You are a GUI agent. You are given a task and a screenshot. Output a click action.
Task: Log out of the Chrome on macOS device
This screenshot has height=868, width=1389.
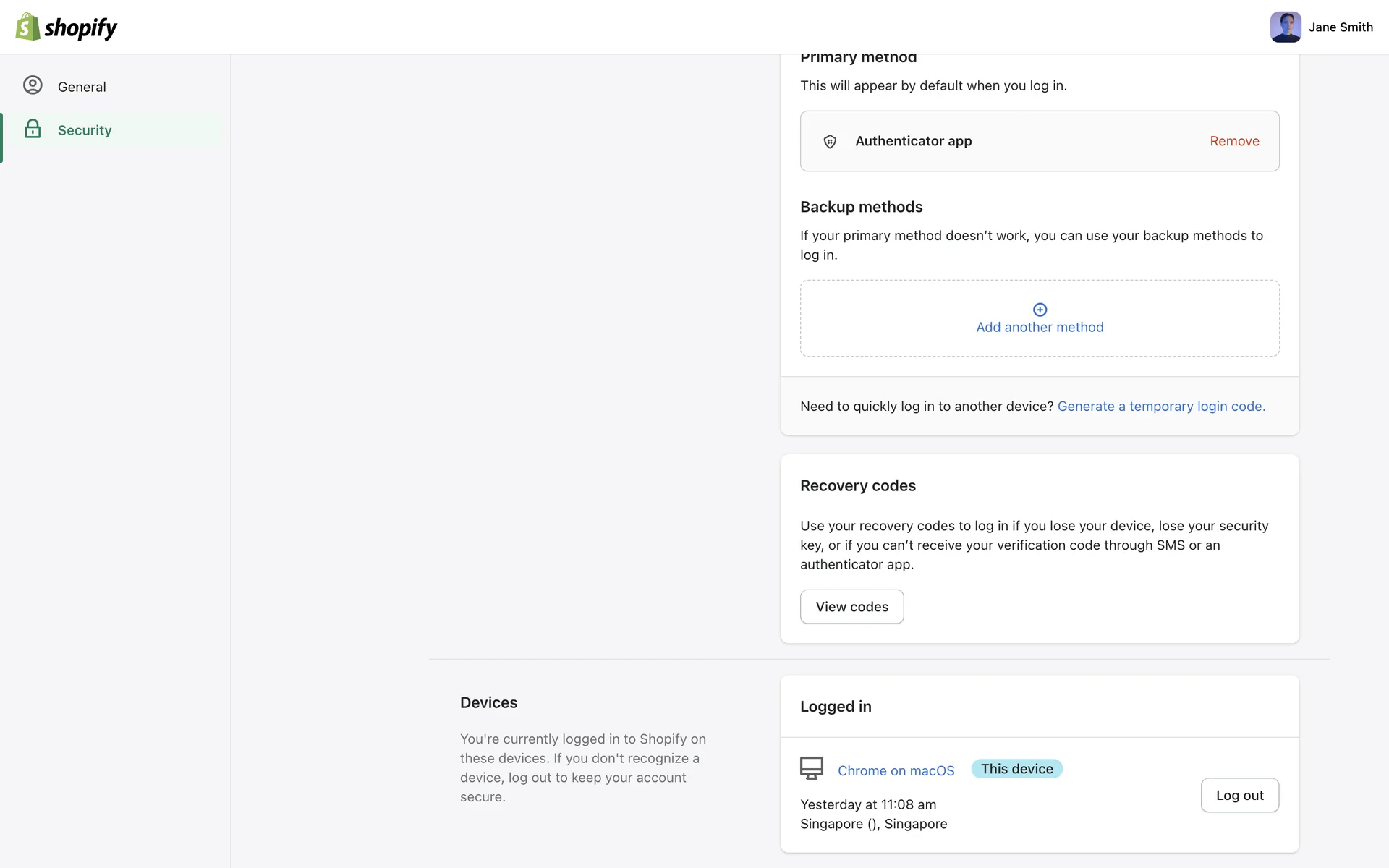(1239, 795)
